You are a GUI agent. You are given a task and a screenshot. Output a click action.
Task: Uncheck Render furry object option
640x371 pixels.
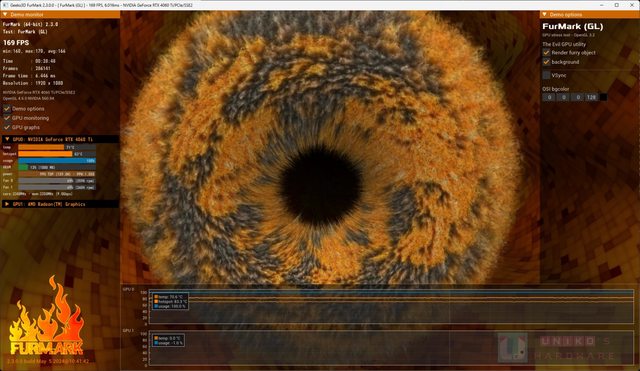(x=546, y=53)
